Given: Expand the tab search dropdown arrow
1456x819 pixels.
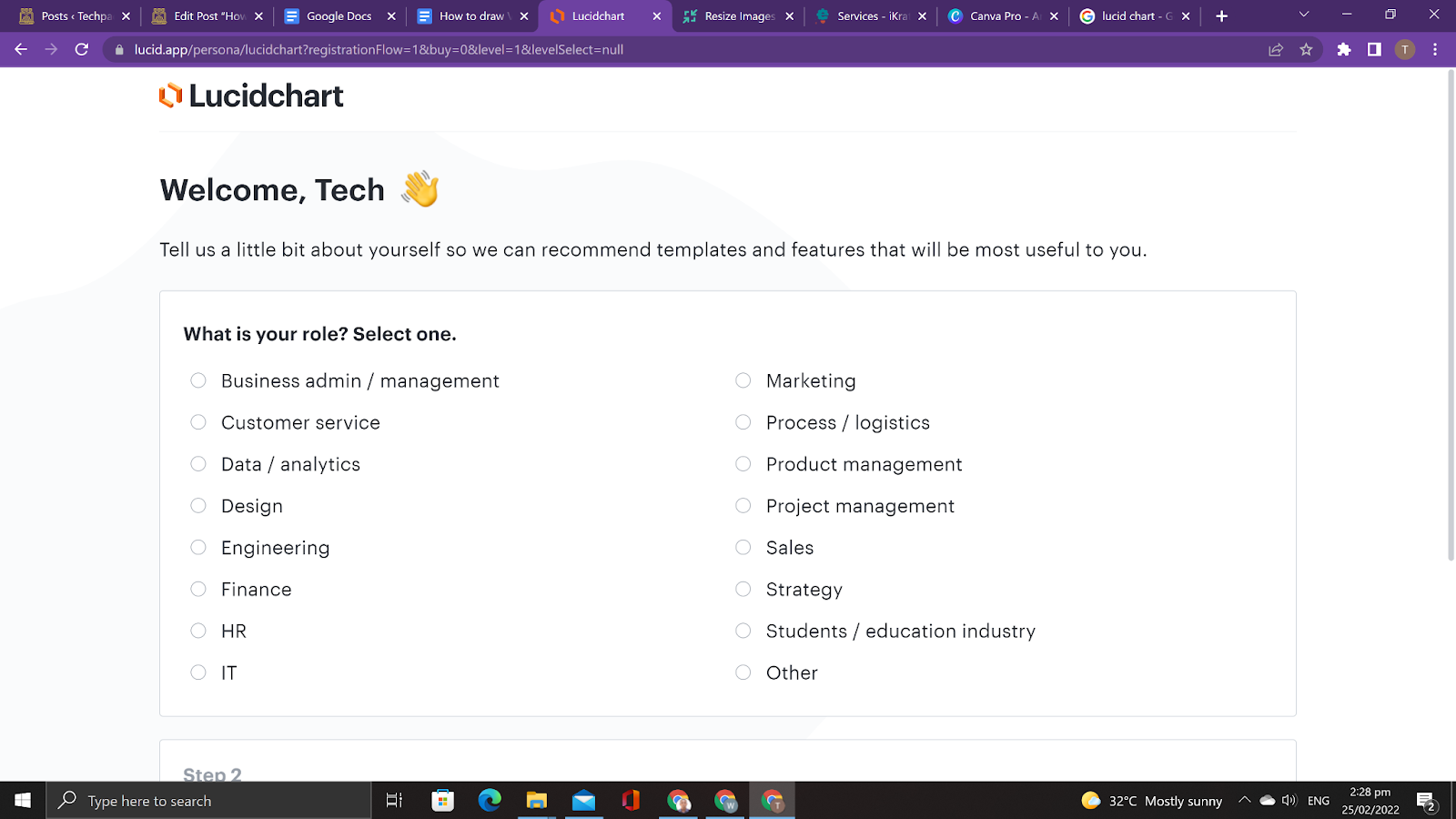Looking at the screenshot, I should point(1303,15).
